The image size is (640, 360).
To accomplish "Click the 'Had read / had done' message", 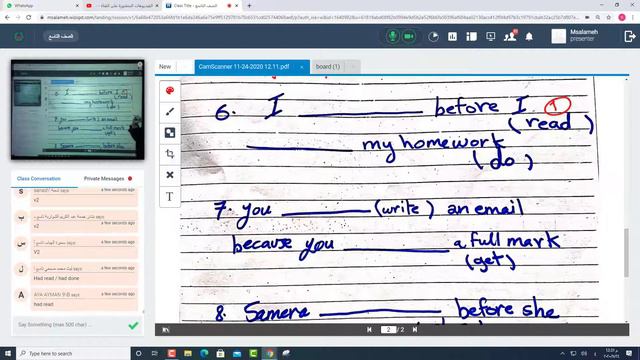I will click(84, 273).
